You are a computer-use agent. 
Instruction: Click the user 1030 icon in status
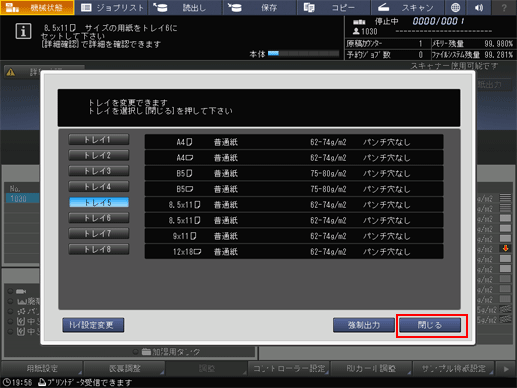point(356,31)
